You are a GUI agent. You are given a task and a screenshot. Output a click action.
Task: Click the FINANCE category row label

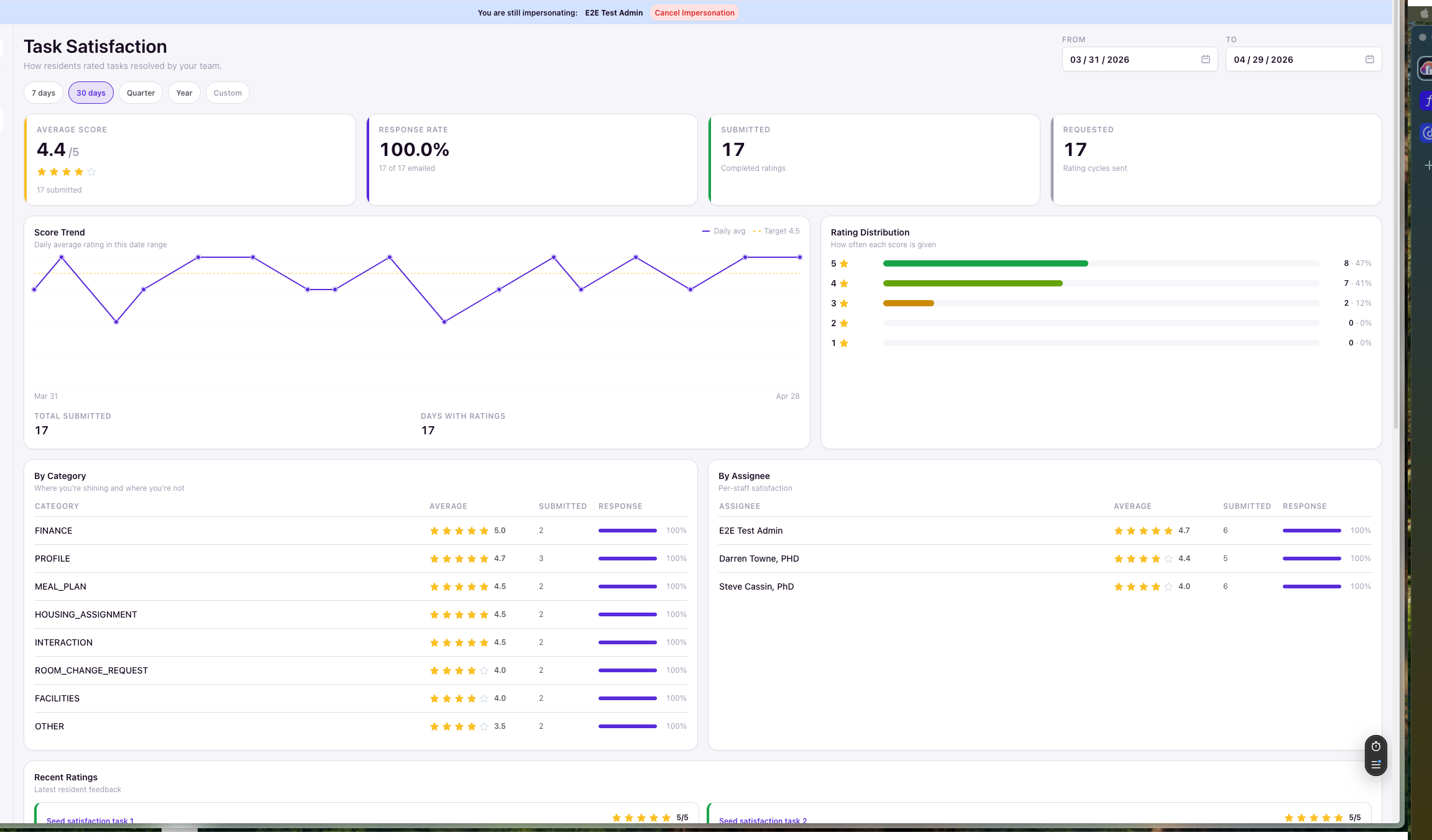click(53, 531)
